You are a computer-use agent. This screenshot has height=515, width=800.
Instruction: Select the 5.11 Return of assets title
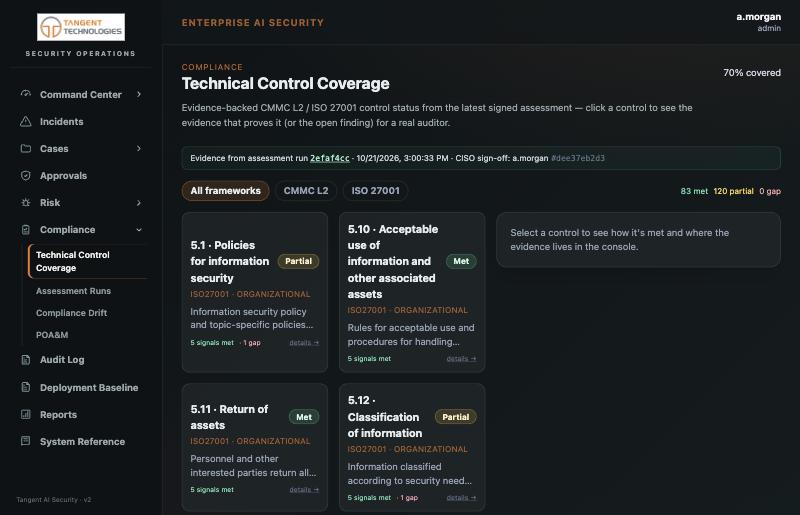tap(229, 417)
